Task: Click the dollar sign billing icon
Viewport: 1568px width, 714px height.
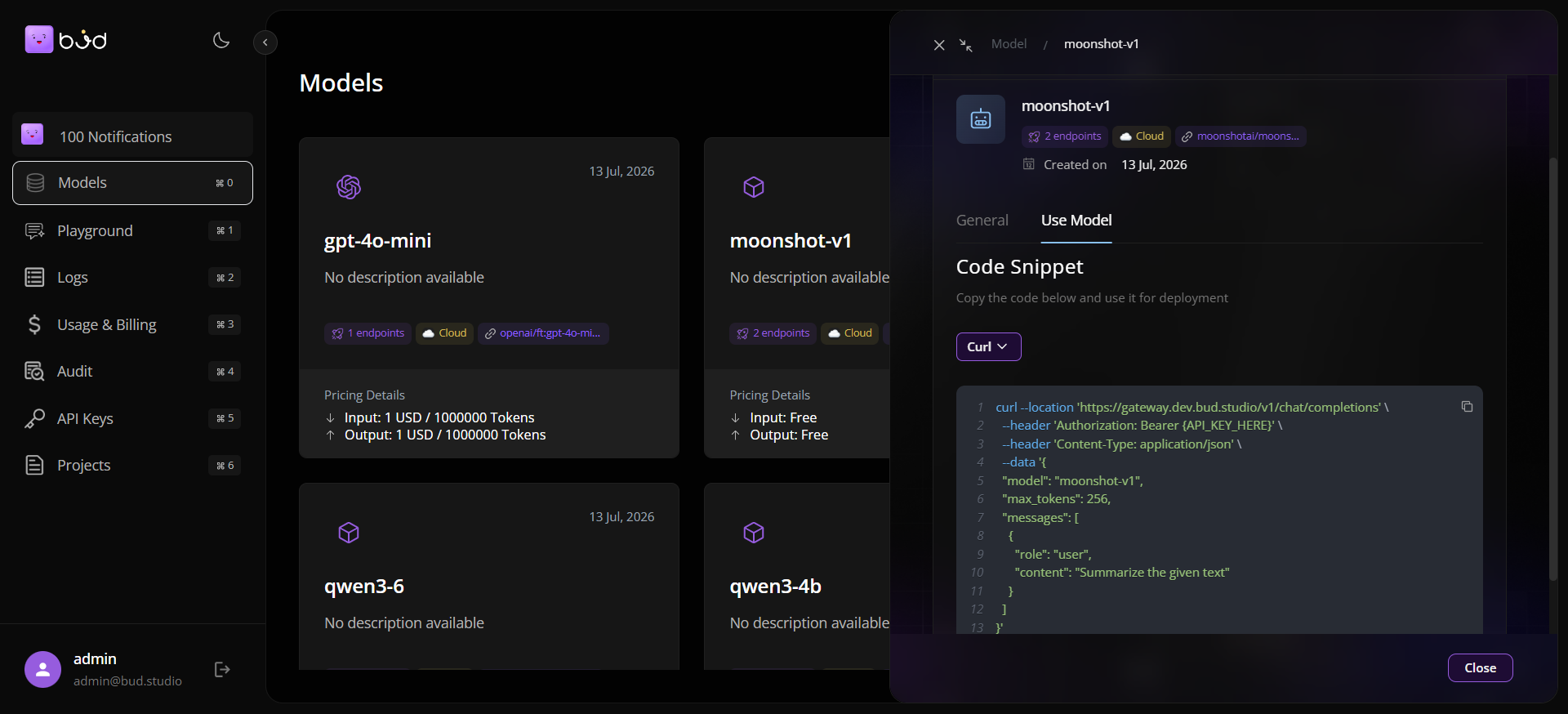Action: coord(34,324)
